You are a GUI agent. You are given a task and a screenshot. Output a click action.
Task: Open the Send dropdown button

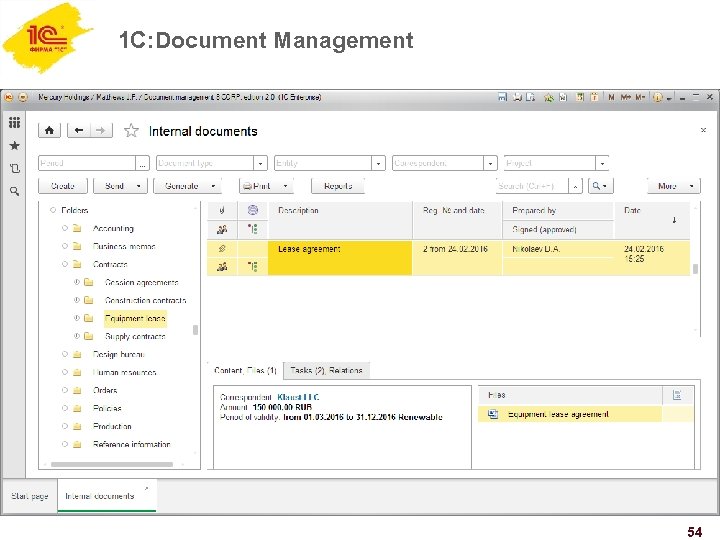pyautogui.click(x=120, y=186)
